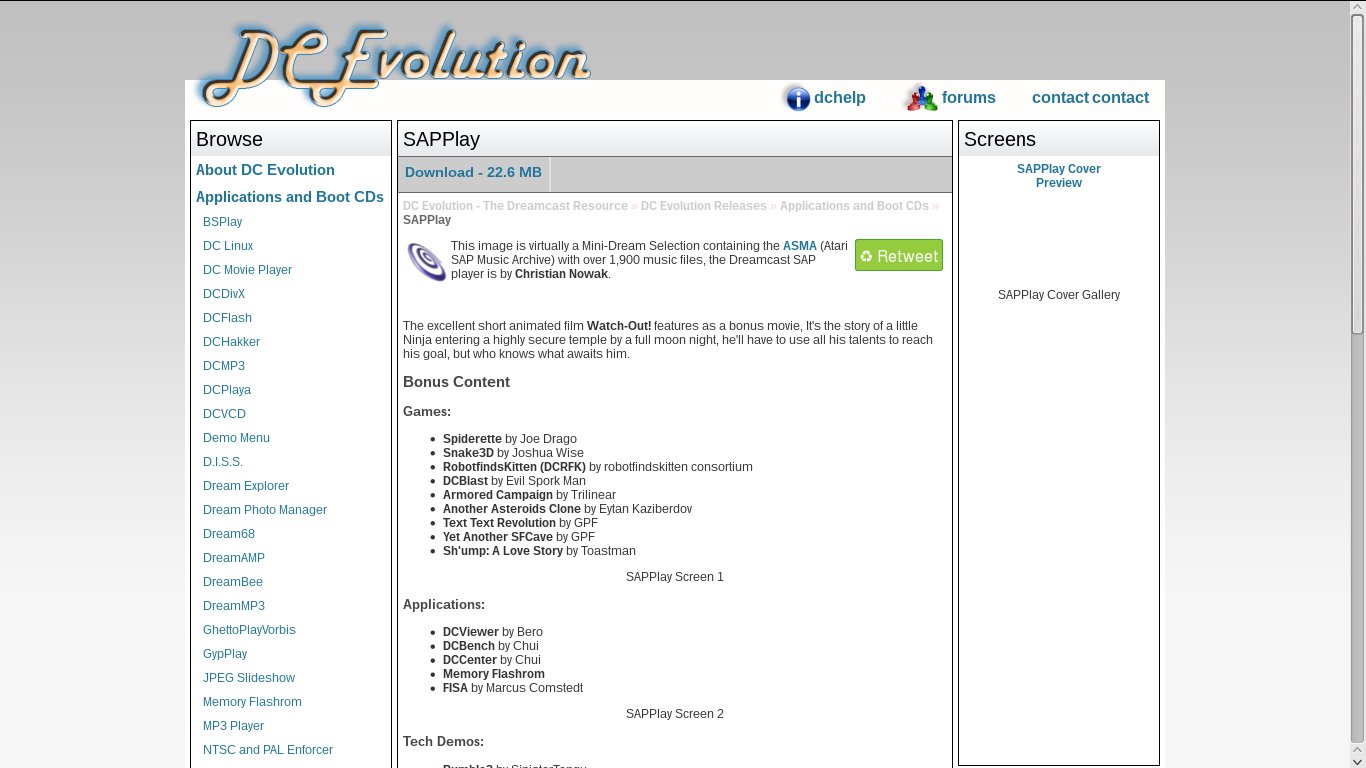Go to DC Evolution - The Dreamcast Resource breadcrumb
1366x768 pixels.
515,206
